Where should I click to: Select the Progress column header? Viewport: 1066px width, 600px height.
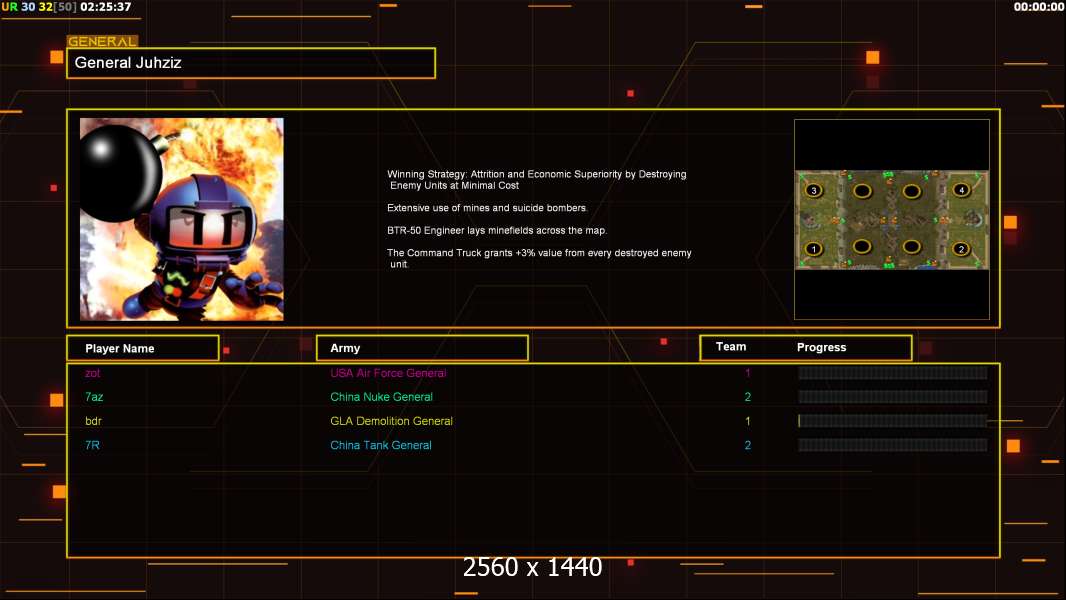pos(821,347)
